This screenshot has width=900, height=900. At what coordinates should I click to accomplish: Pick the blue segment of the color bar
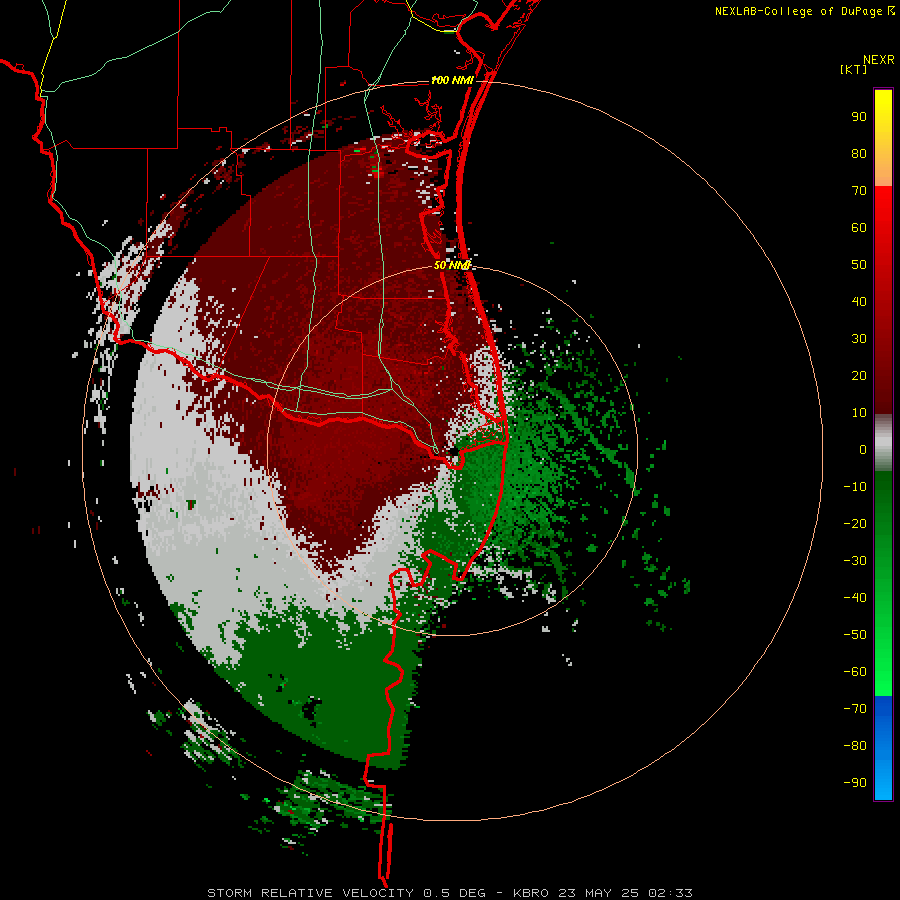(883, 748)
